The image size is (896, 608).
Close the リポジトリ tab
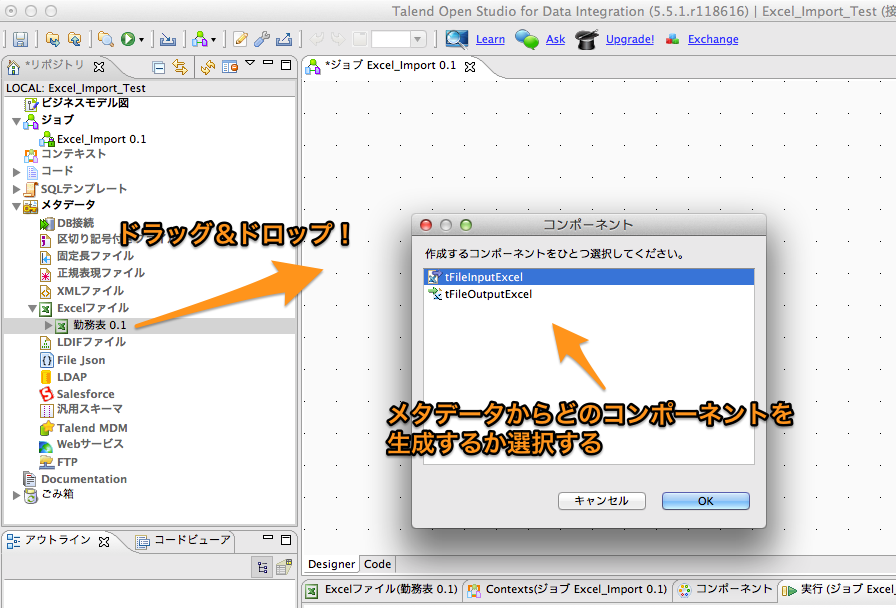pyautogui.click(x=99, y=67)
